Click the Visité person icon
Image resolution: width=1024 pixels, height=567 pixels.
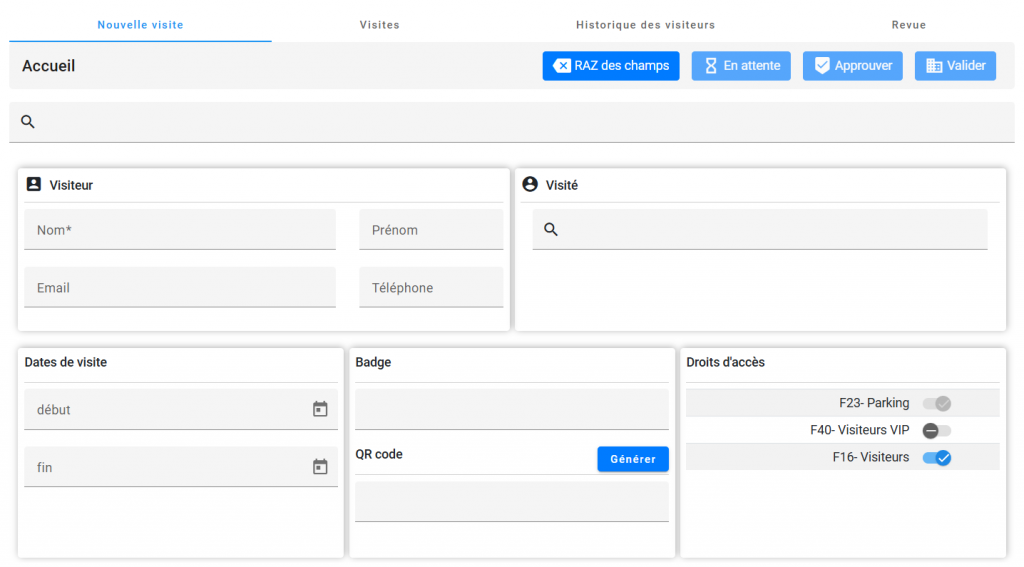(x=530, y=184)
